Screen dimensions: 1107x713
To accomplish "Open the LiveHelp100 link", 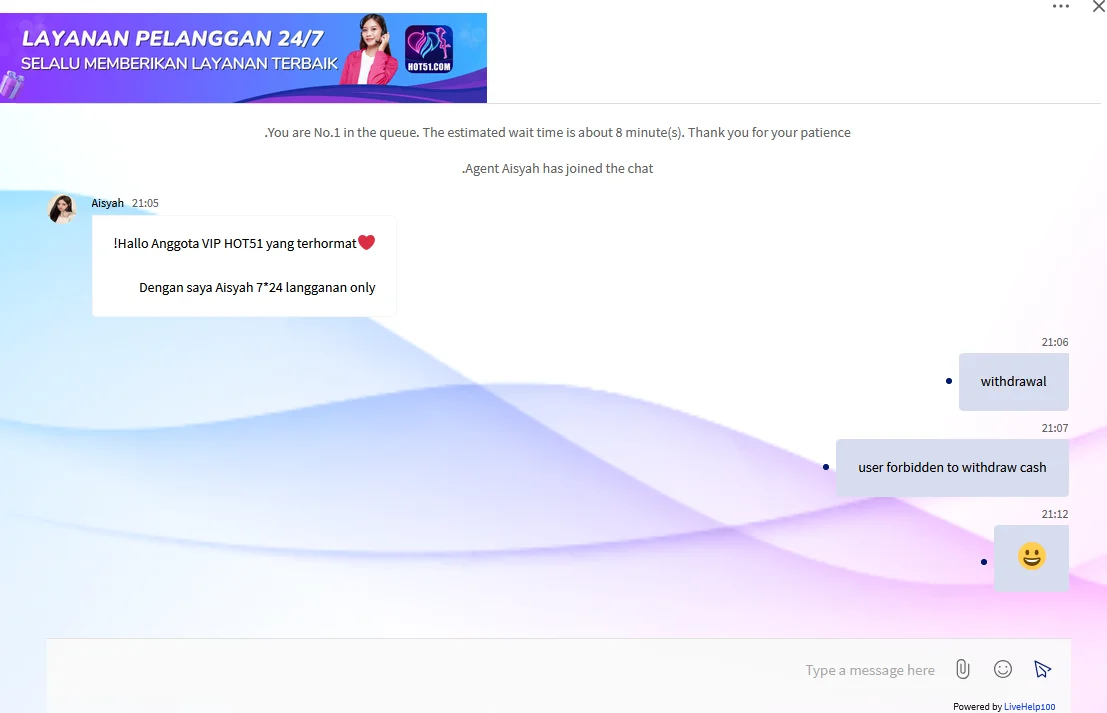I will point(1029,706).
